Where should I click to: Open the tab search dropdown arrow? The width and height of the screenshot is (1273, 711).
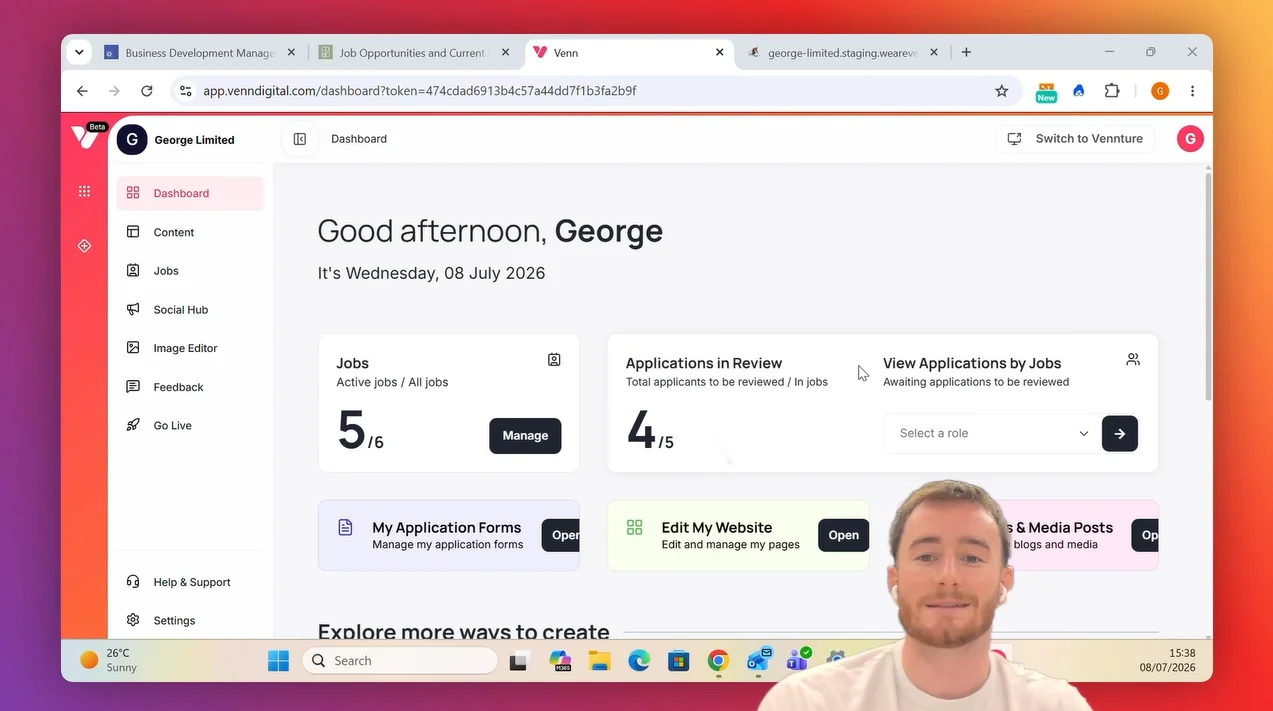tap(79, 52)
